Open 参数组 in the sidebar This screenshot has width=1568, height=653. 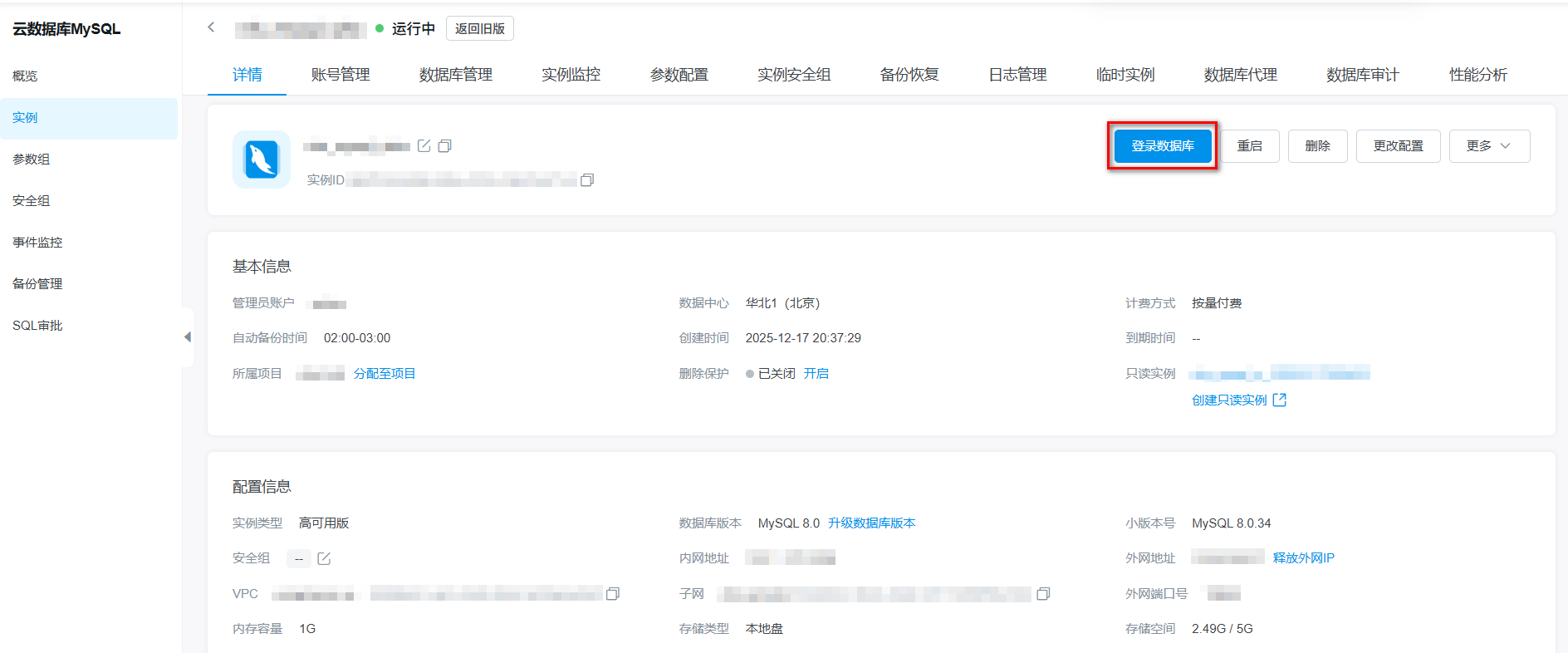coord(32,160)
